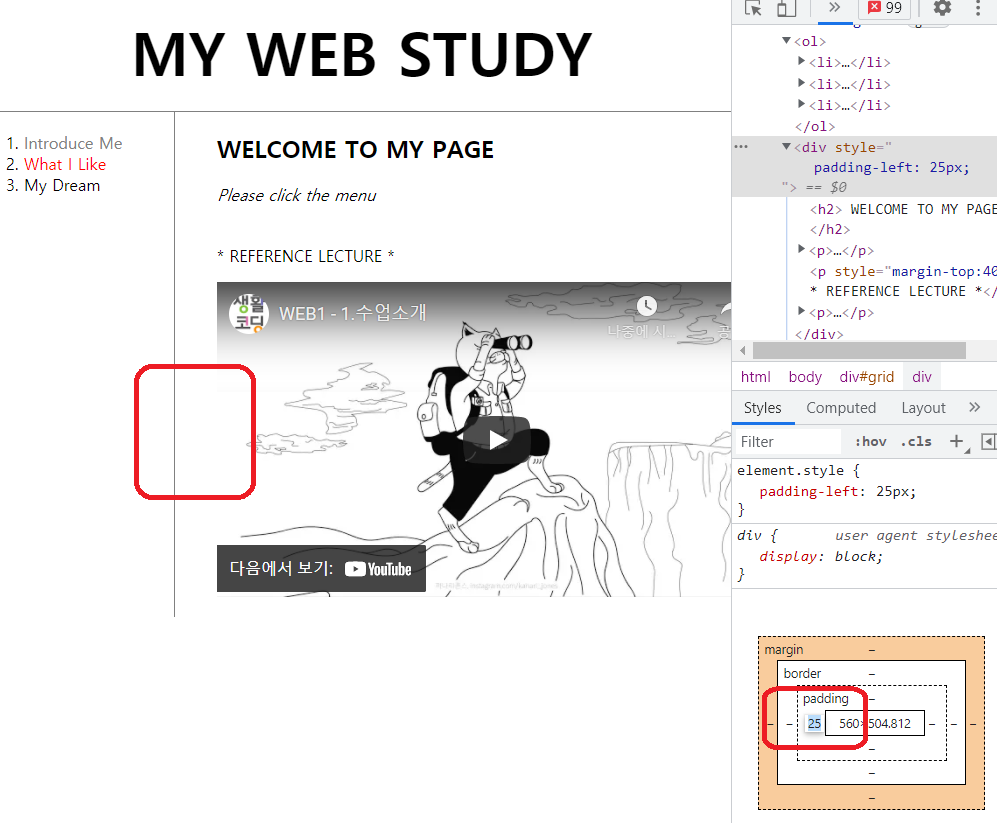The width and height of the screenshot is (997, 823).
Task: Click the watch later clock icon
Action: click(x=647, y=306)
